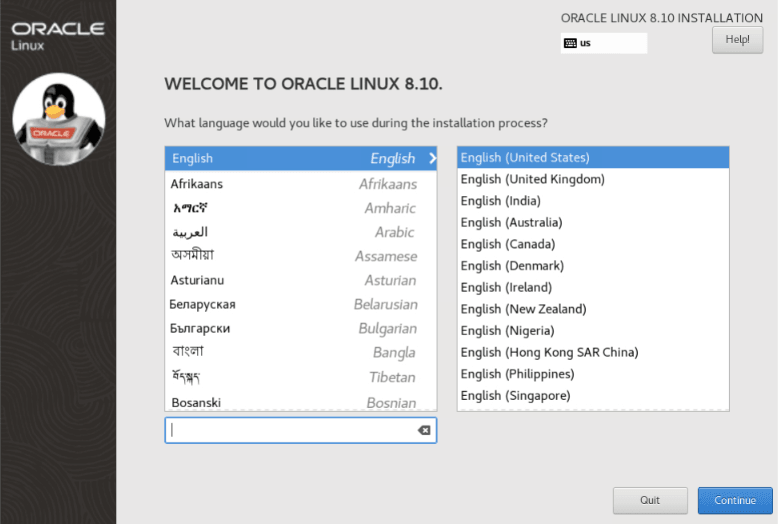
Task: Choose English (Denmark) locale
Action: pyautogui.click(x=593, y=266)
